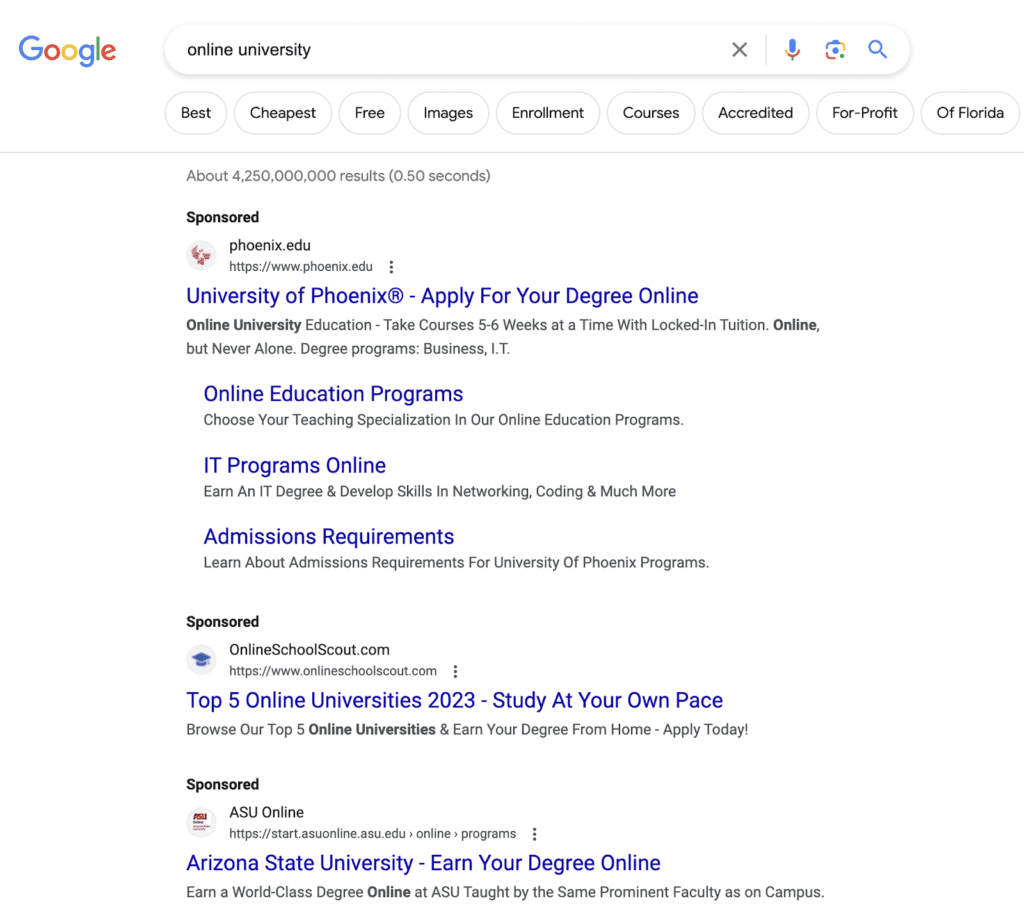Open the Admissions Requirements link
The height and width of the screenshot is (922, 1024).
coord(328,537)
